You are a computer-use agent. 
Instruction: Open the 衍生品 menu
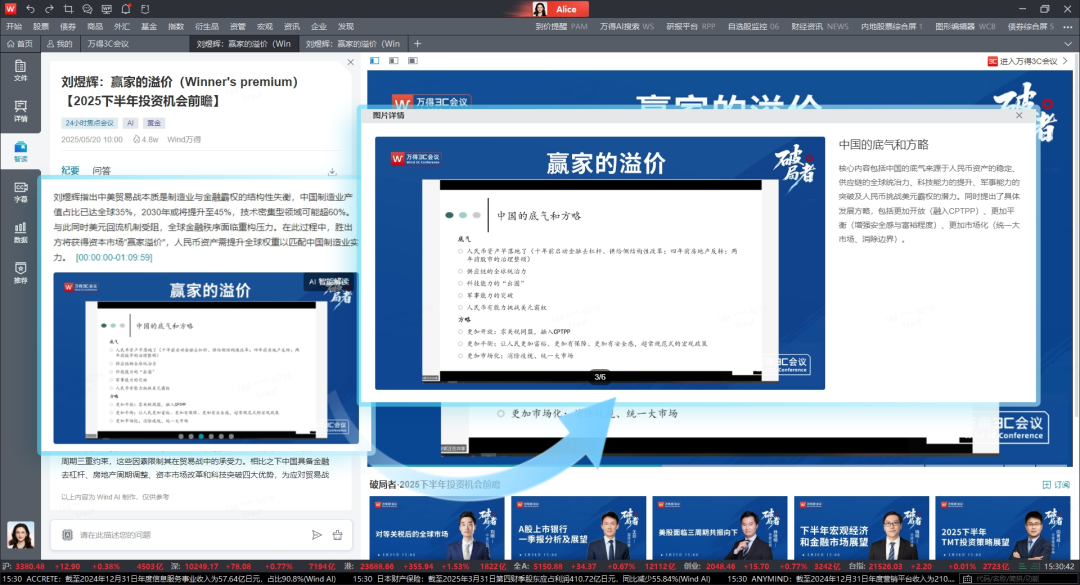point(207,26)
